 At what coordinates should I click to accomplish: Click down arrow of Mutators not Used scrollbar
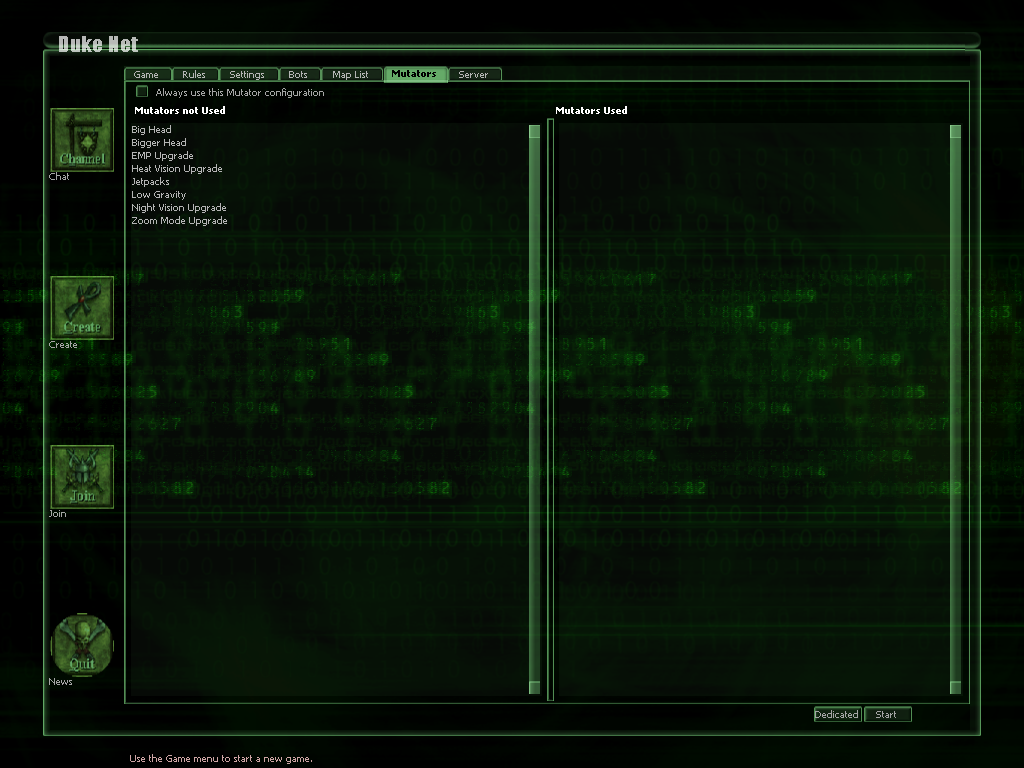click(x=534, y=687)
